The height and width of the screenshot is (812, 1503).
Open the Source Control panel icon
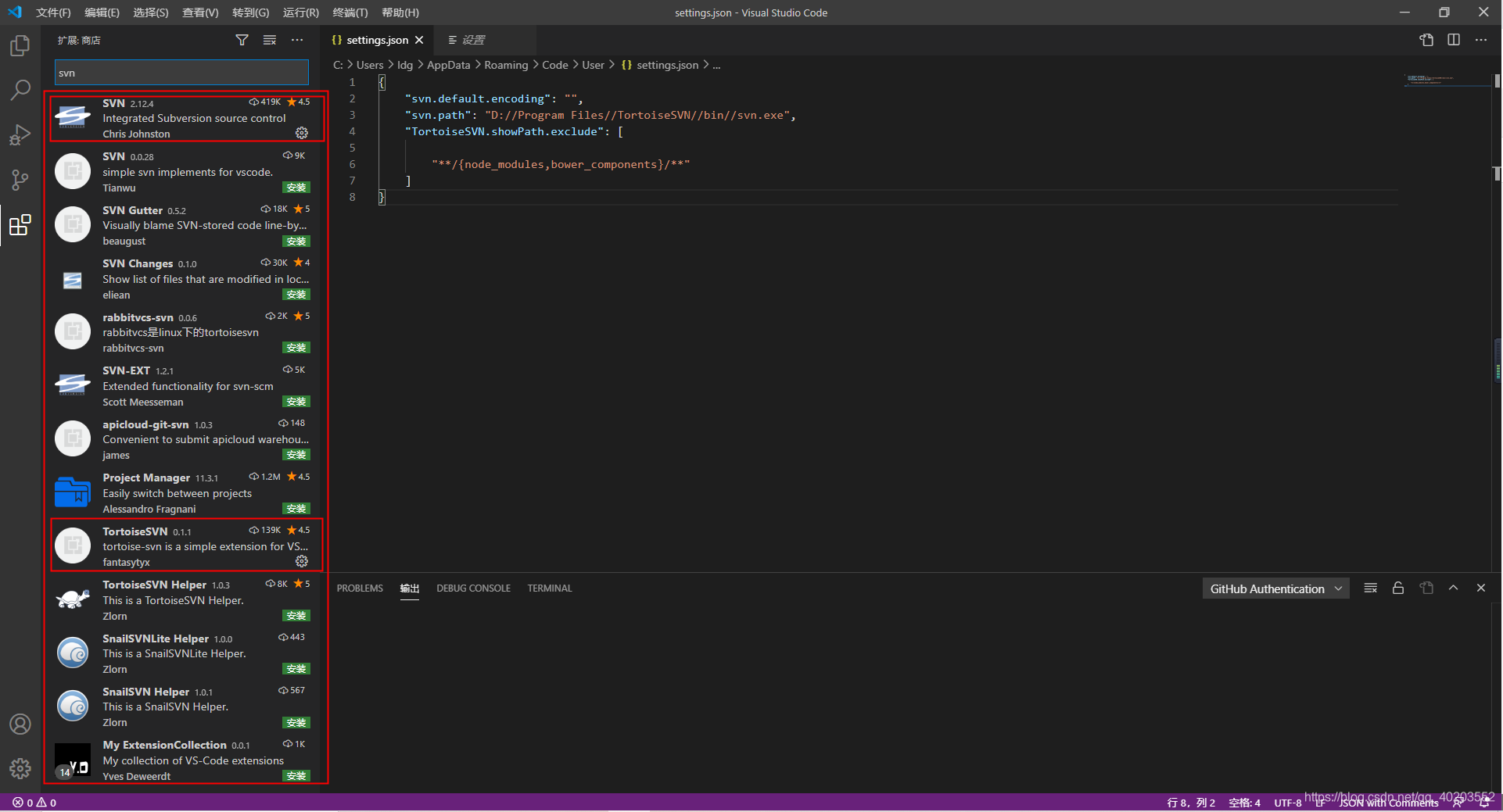coord(20,180)
